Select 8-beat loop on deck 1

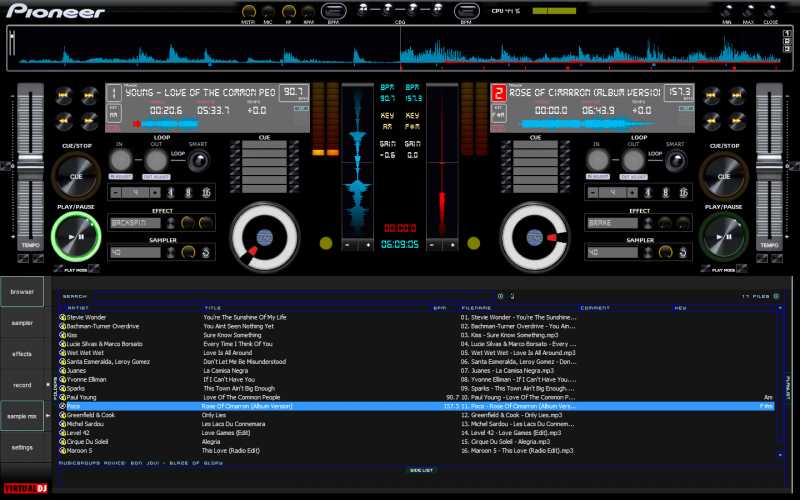[188, 192]
